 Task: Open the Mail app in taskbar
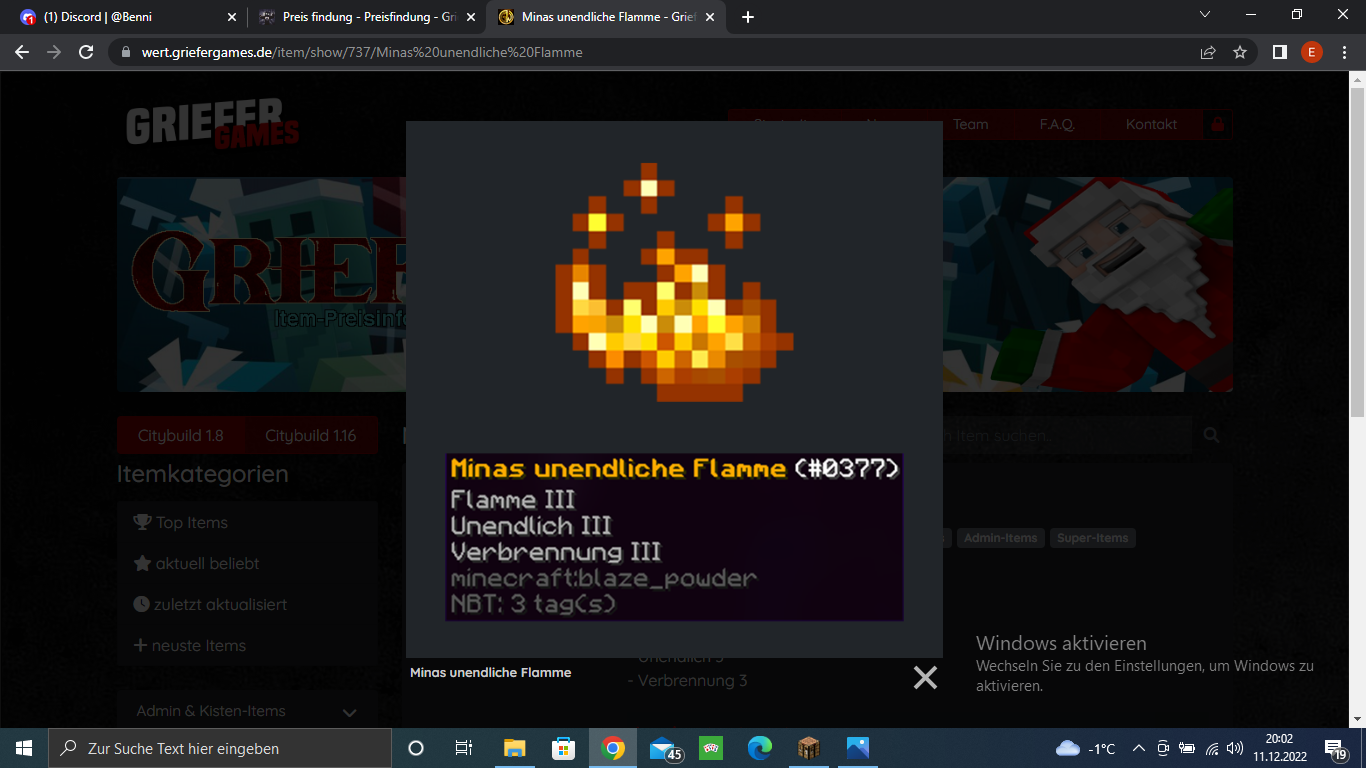point(664,748)
